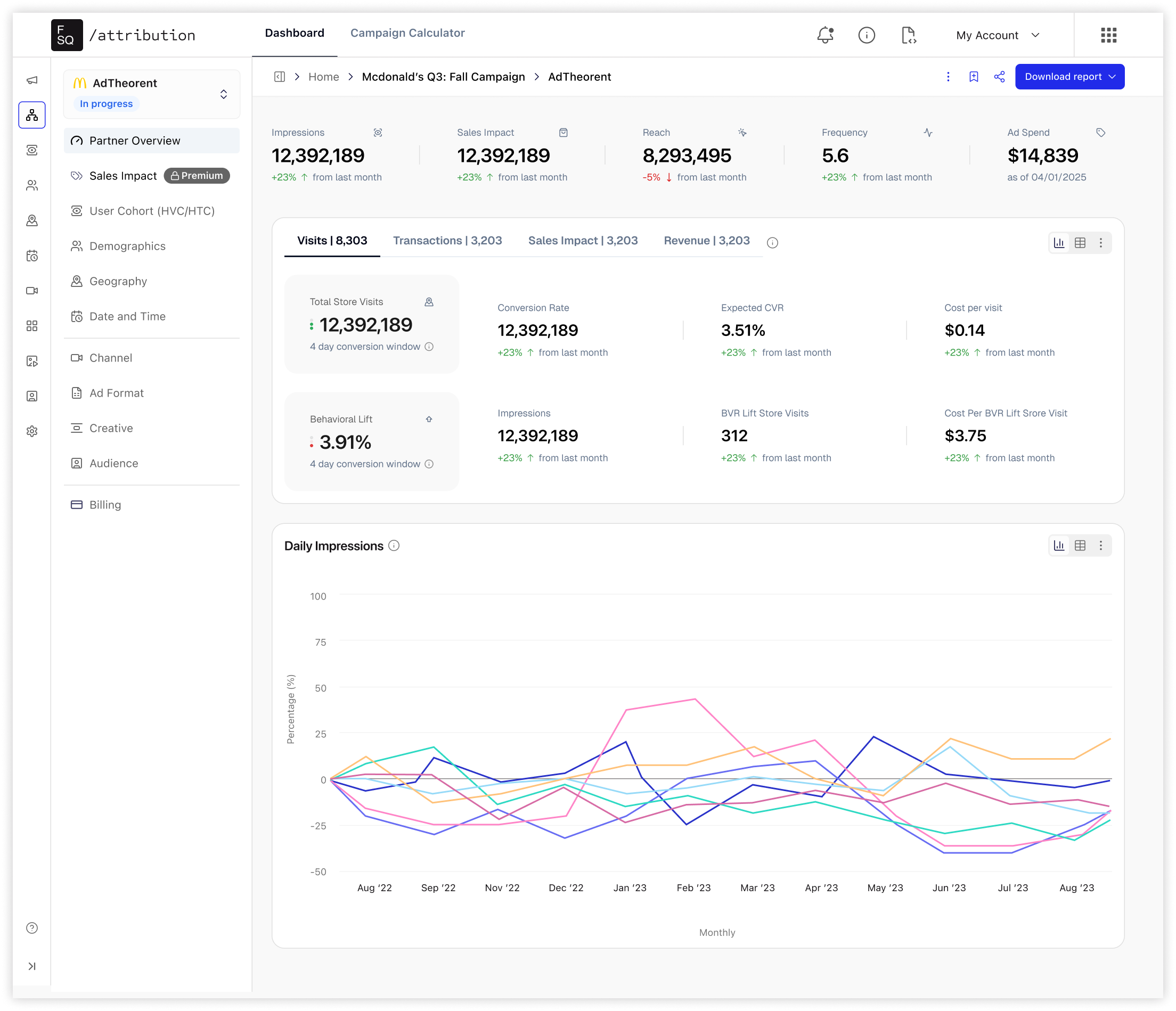The height and width of the screenshot is (1011, 1176).
Task: Expand the collapsed left rail arrow
Action: 32,966
